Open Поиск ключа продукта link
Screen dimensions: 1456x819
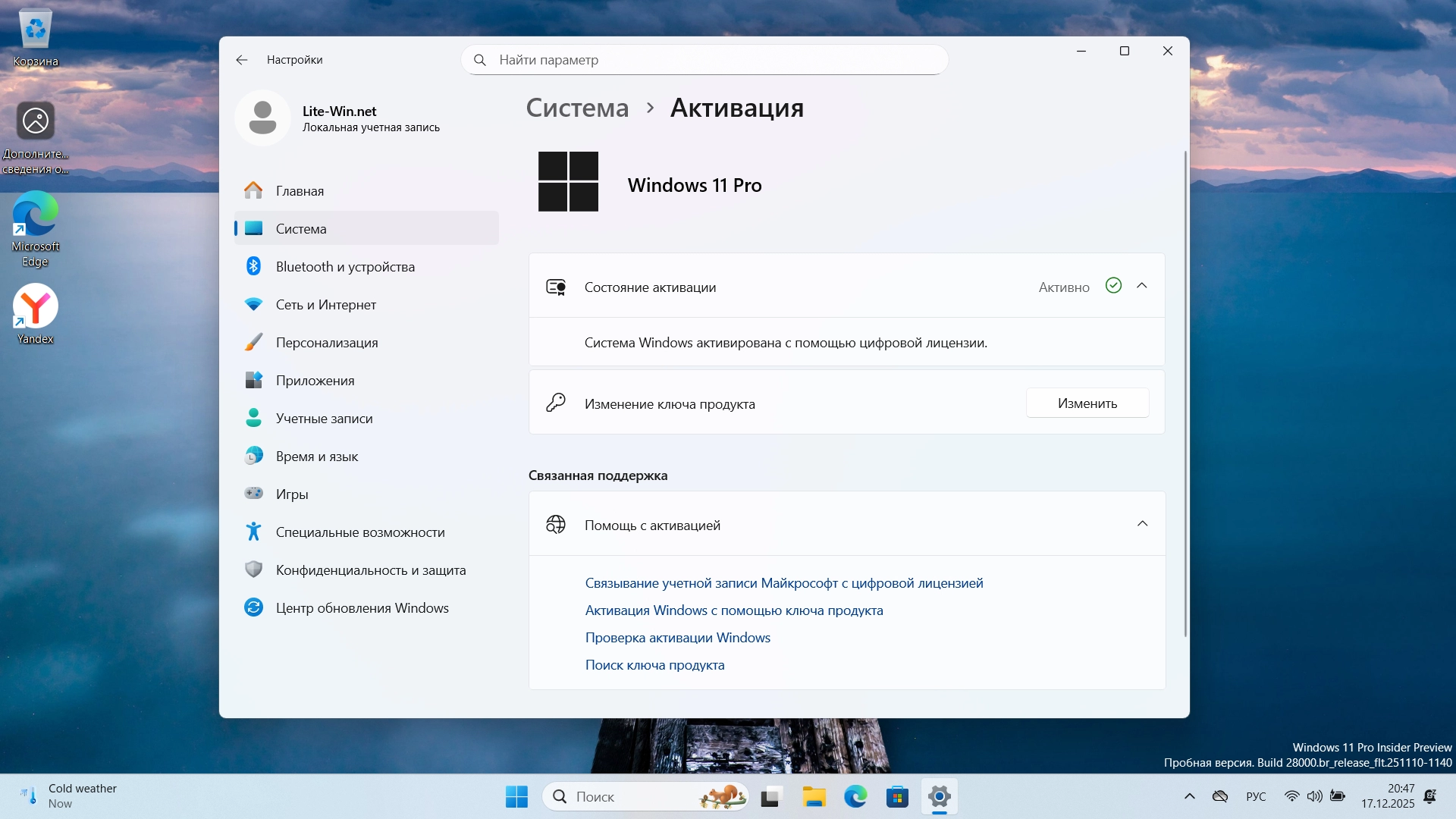(654, 665)
